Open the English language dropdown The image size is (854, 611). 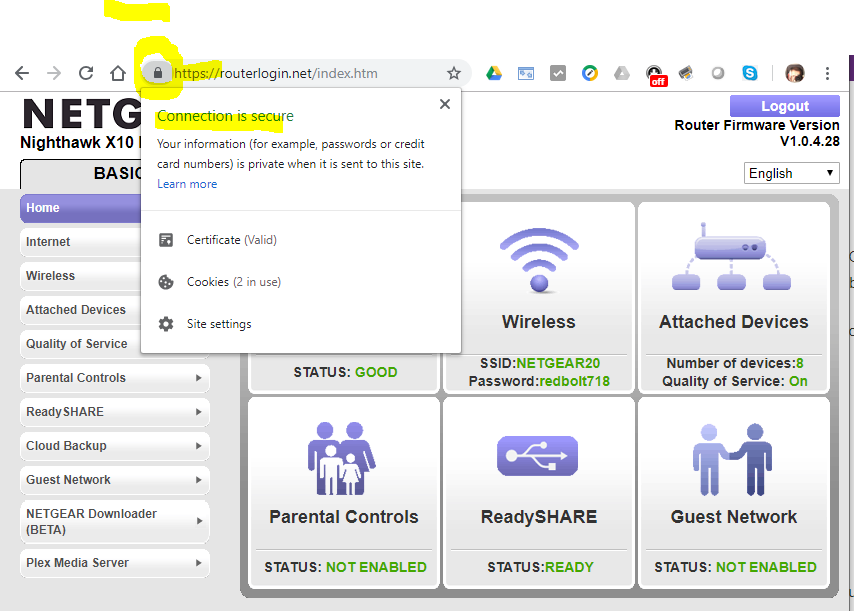(x=791, y=173)
